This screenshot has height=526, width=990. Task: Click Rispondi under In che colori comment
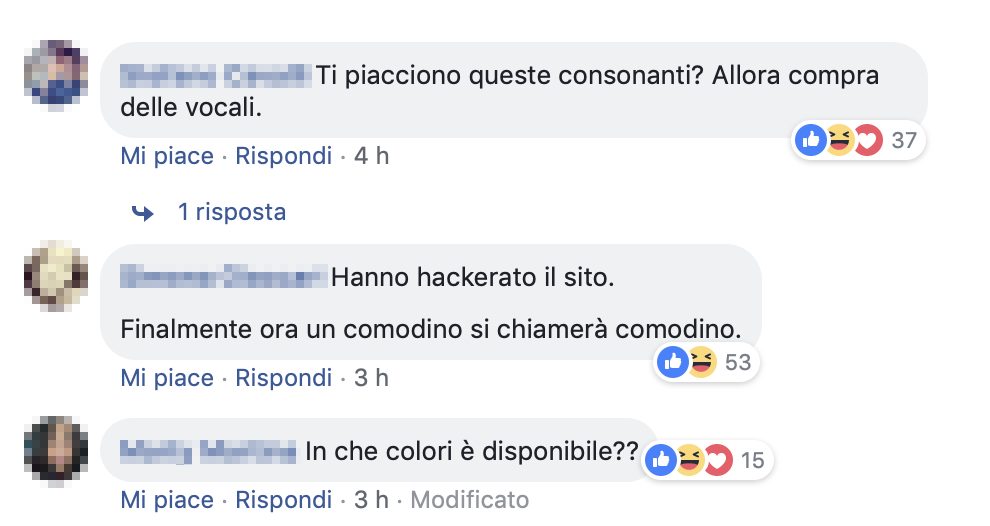click(283, 500)
